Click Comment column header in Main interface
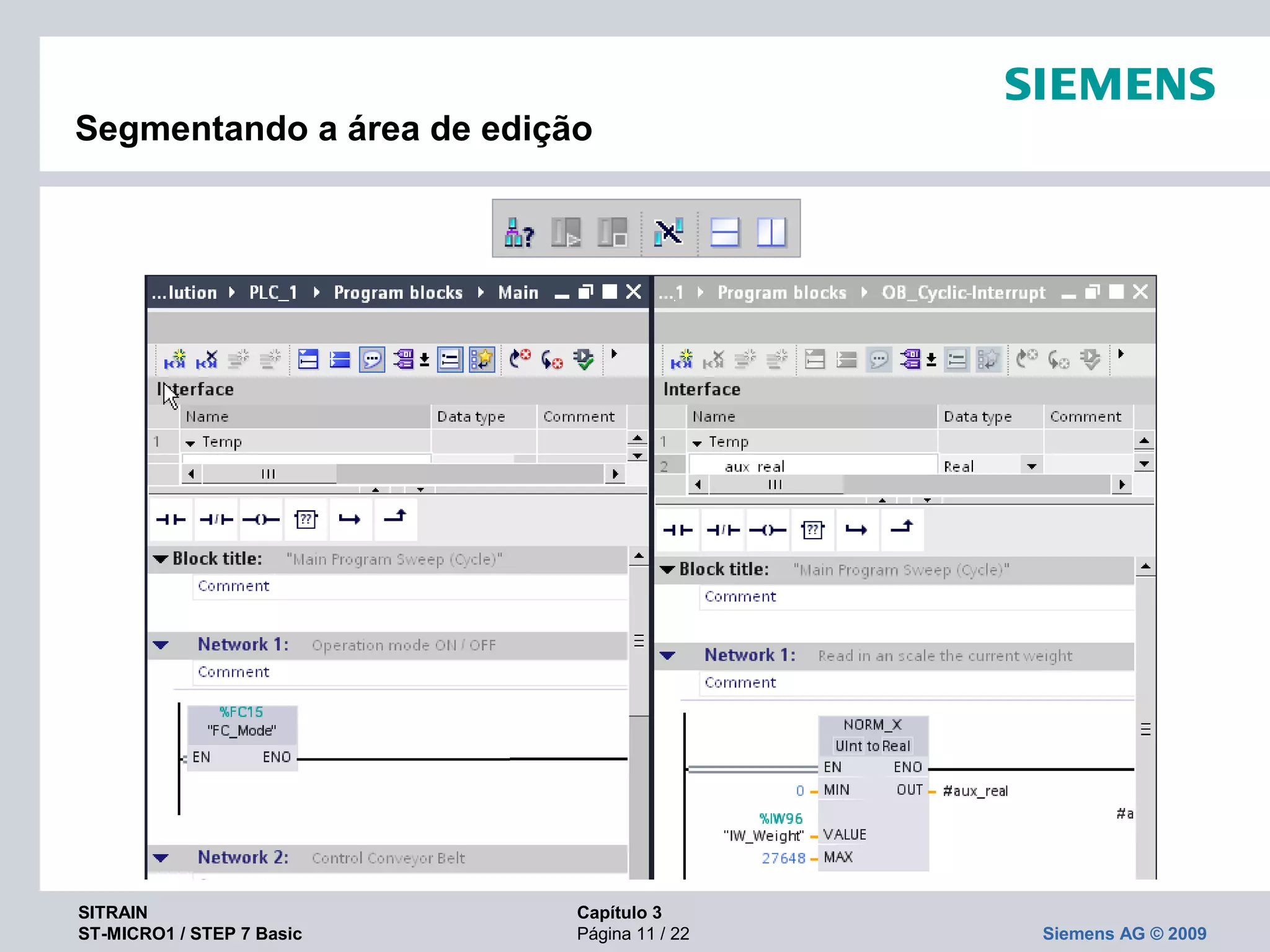1270x952 pixels. [x=581, y=416]
